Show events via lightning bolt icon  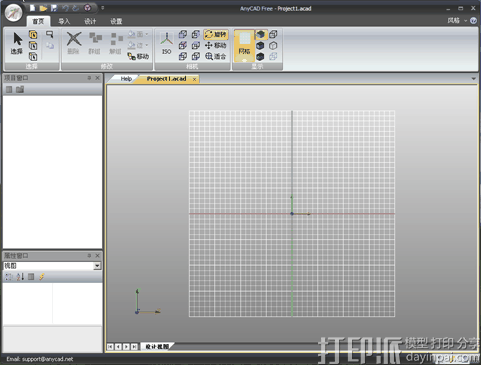[x=42, y=276]
